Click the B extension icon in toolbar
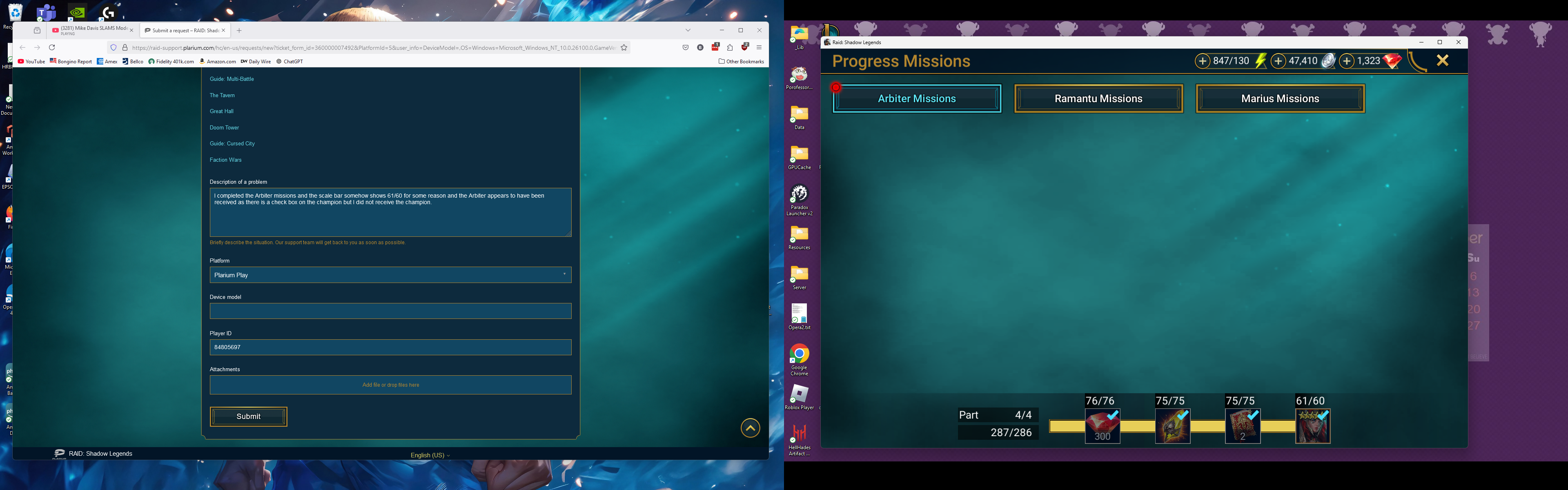1568x490 pixels. (x=700, y=47)
